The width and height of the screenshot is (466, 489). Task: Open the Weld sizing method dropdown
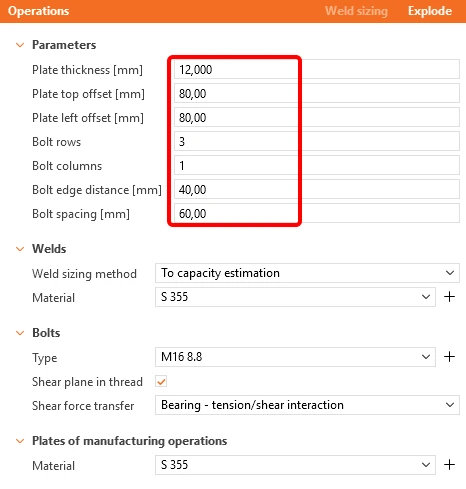click(x=307, y=273)
